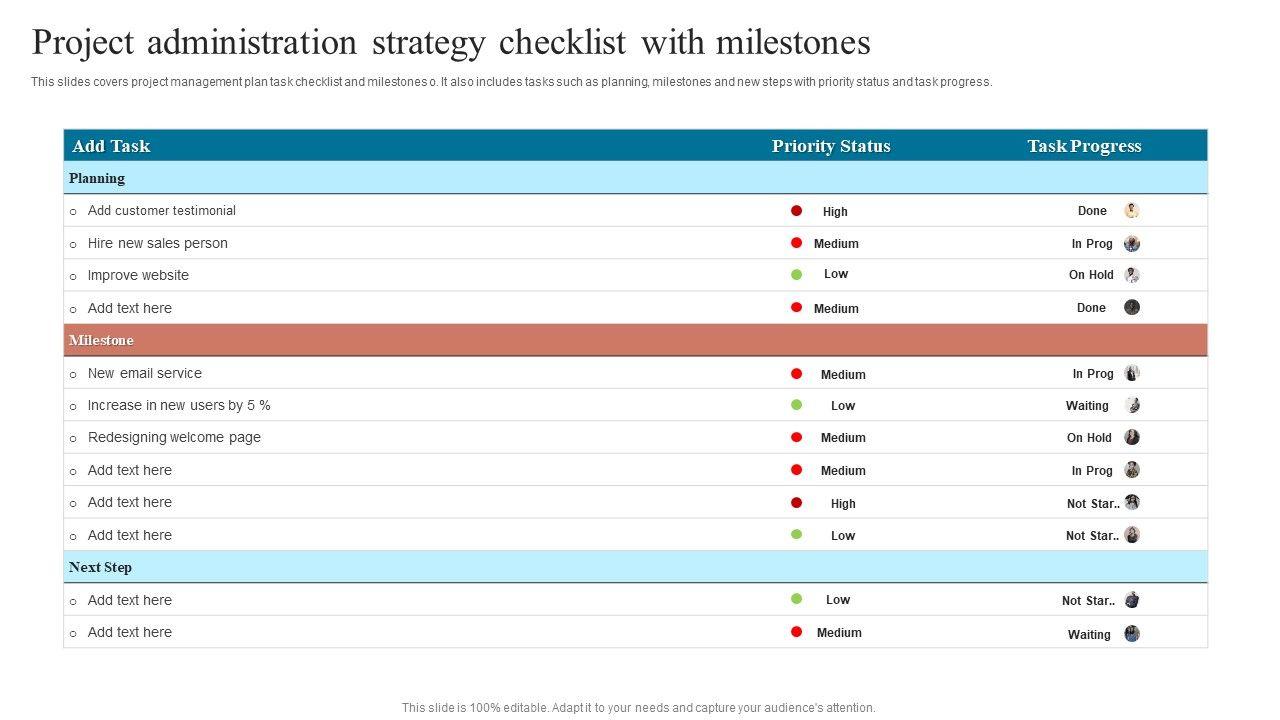Viewport: 1280px width, 720px height.
Task: Collapse the Milestone section header
Action: tap(101, 340)
